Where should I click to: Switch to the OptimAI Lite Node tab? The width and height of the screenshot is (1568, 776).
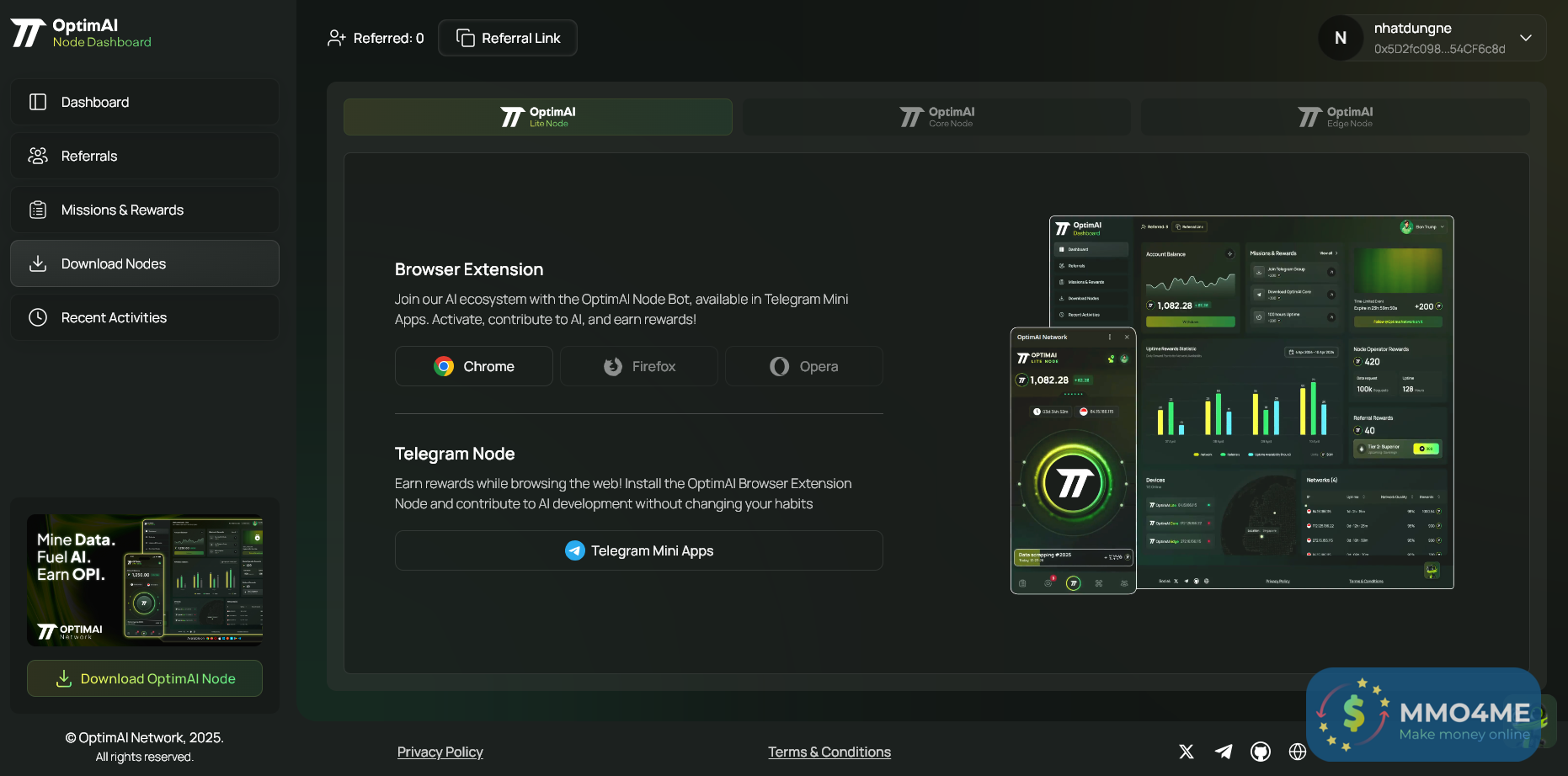[x=538, y=117]
